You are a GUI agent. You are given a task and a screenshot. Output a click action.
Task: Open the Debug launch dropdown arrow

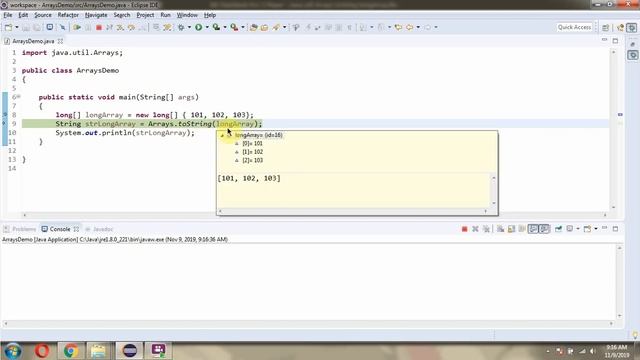tap(189, 27)
